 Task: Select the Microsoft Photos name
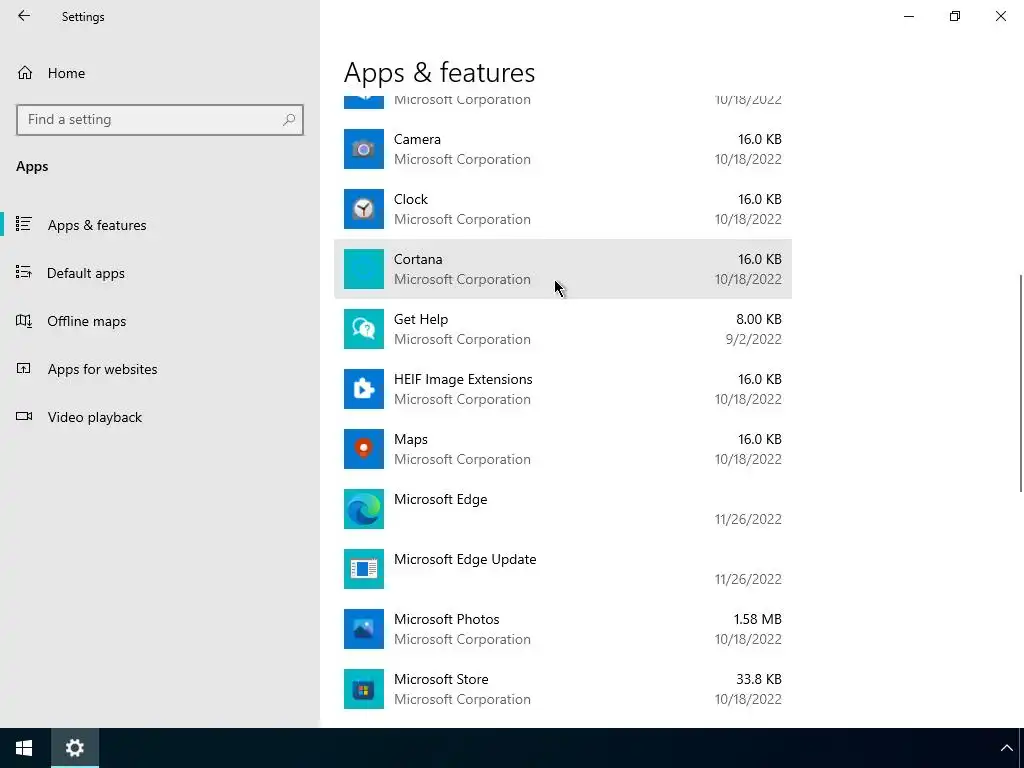coord(447,619)
